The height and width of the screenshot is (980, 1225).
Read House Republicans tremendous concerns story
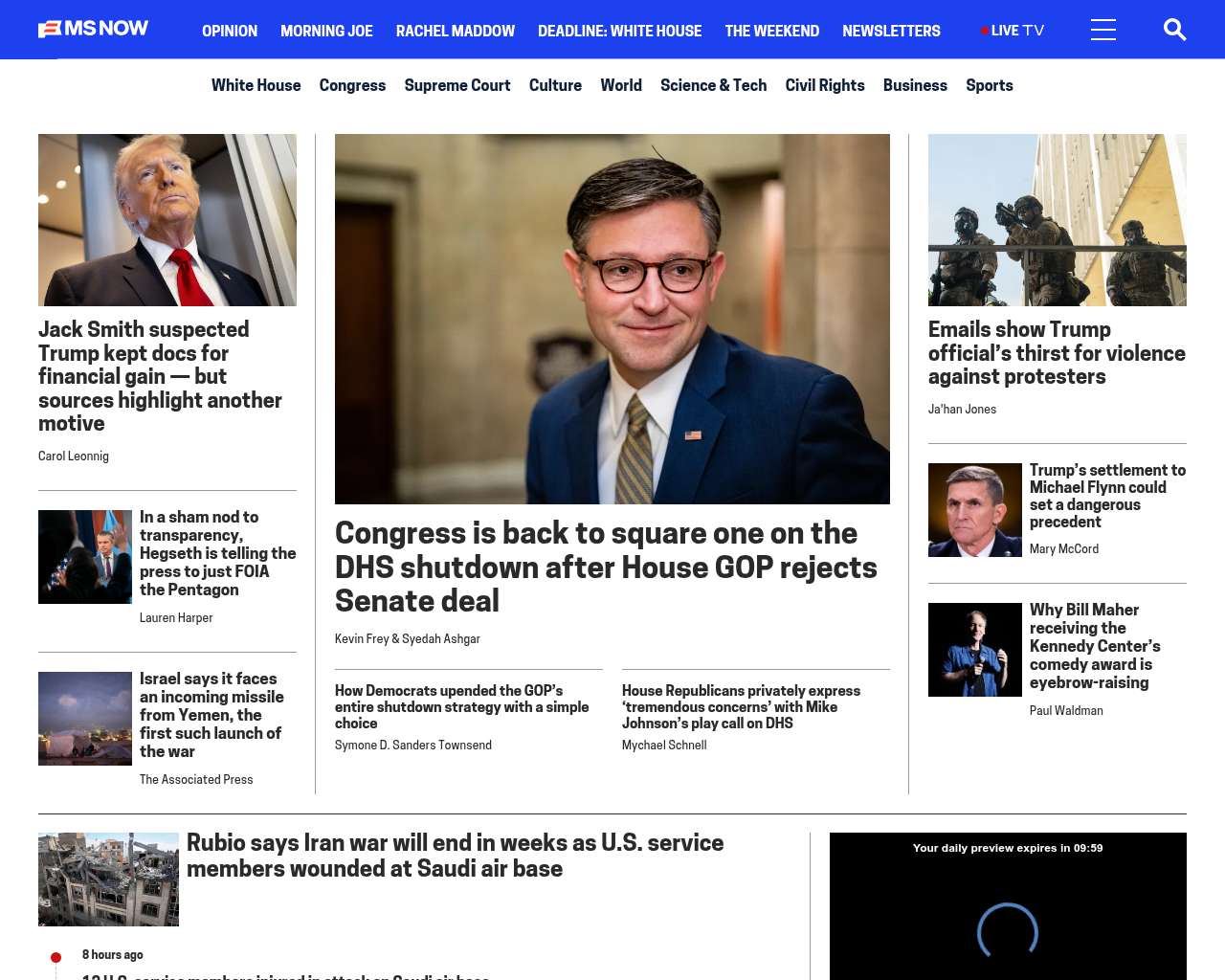coord(742,707)
